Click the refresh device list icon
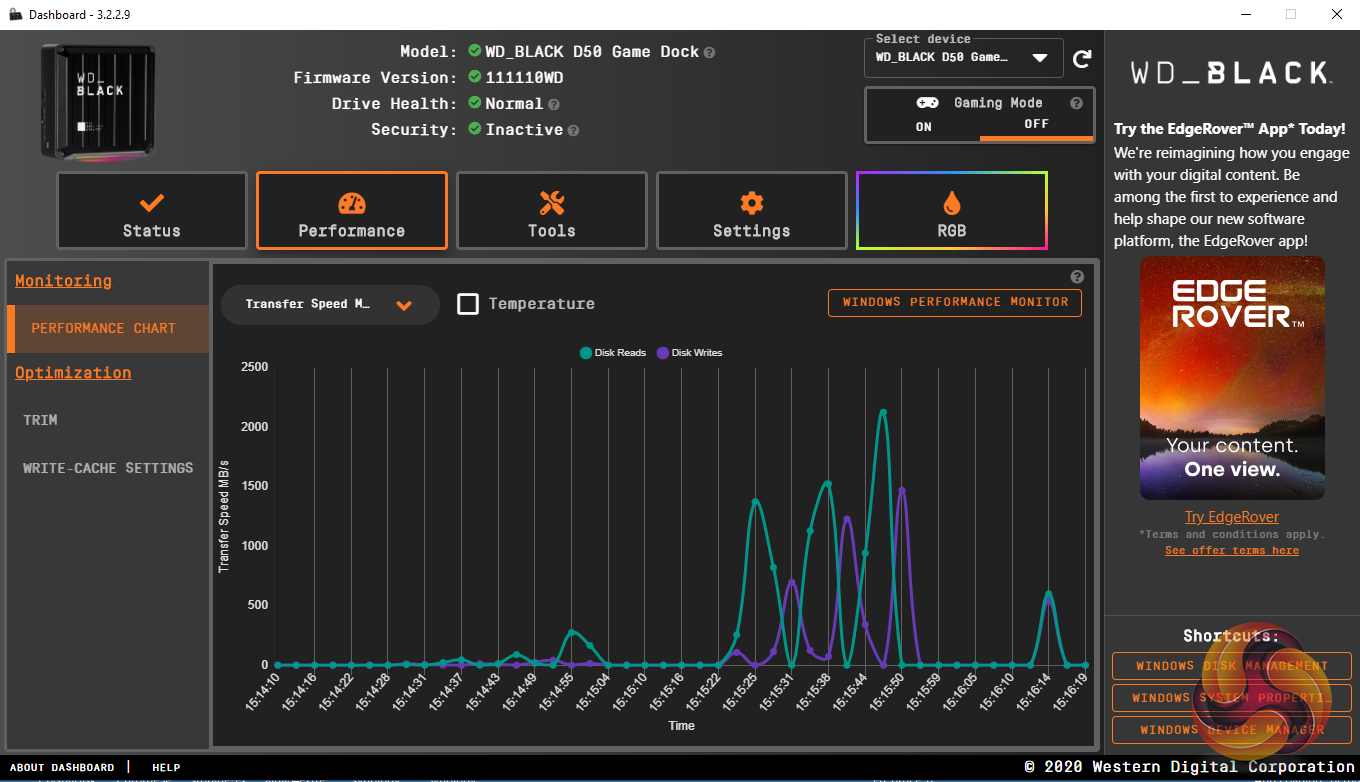The width and height of the screenshot is (1360, 782). pos(1082,59)
